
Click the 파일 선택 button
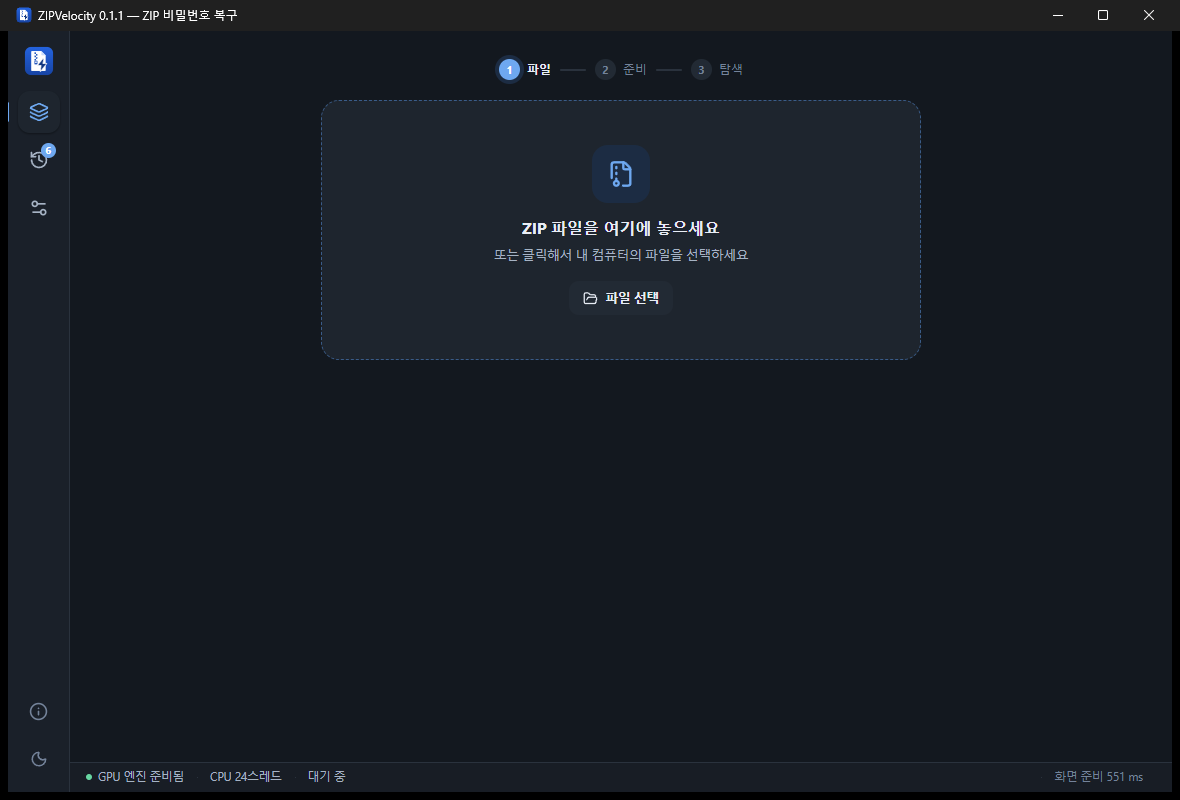click(x=620, y=298)
